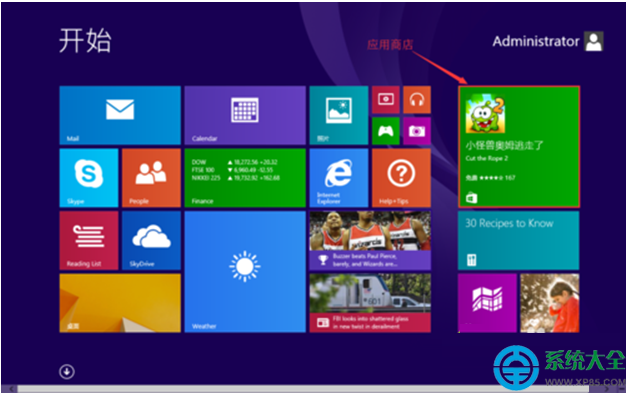Open the Calendar tile
Screen dimensions: 628x393
tap(245, 115)
